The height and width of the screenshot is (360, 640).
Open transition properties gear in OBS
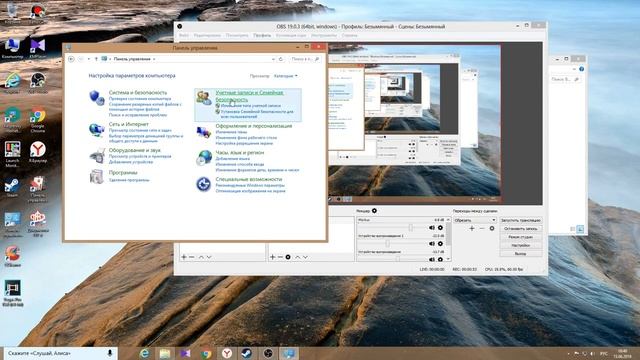click(492, 229)
